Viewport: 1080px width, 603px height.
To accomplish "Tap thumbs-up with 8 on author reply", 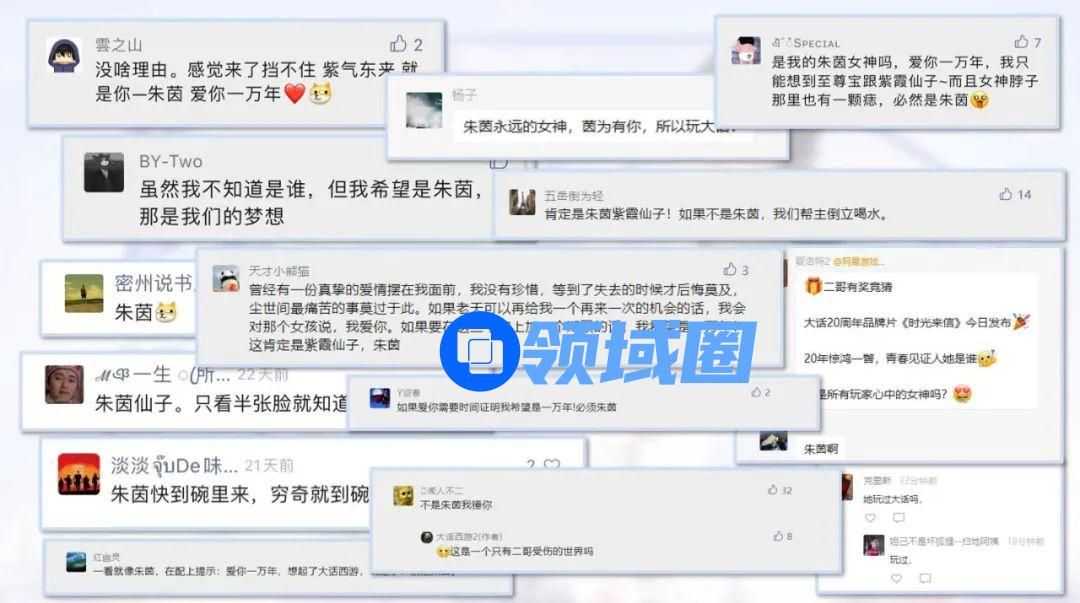I will [x=778, y=535].
